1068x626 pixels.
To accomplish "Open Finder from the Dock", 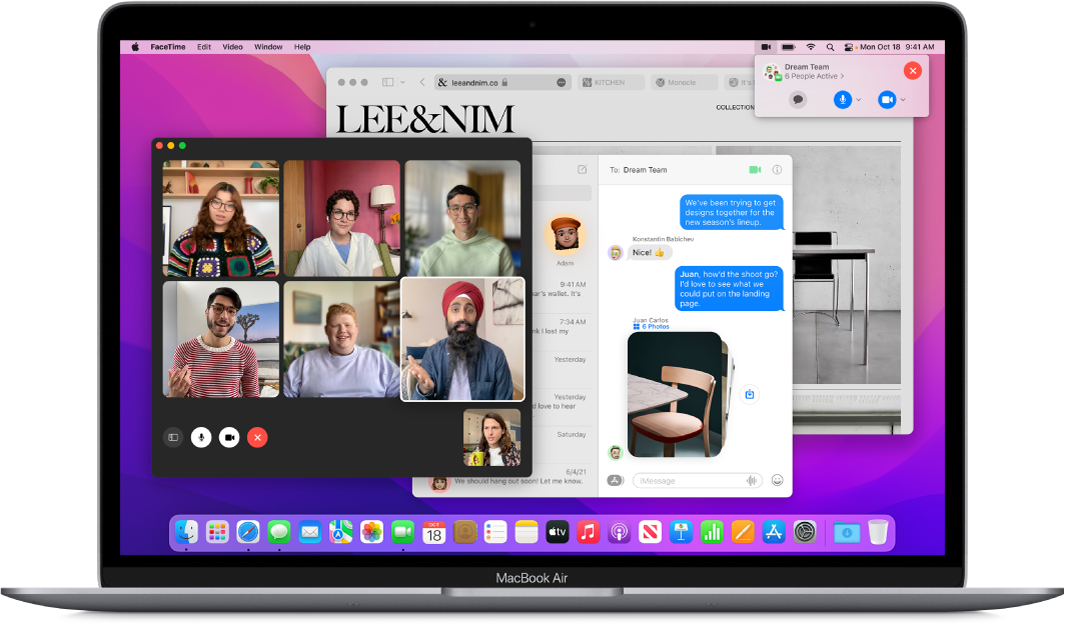I will pyautogui.click(x=186, y=532).
